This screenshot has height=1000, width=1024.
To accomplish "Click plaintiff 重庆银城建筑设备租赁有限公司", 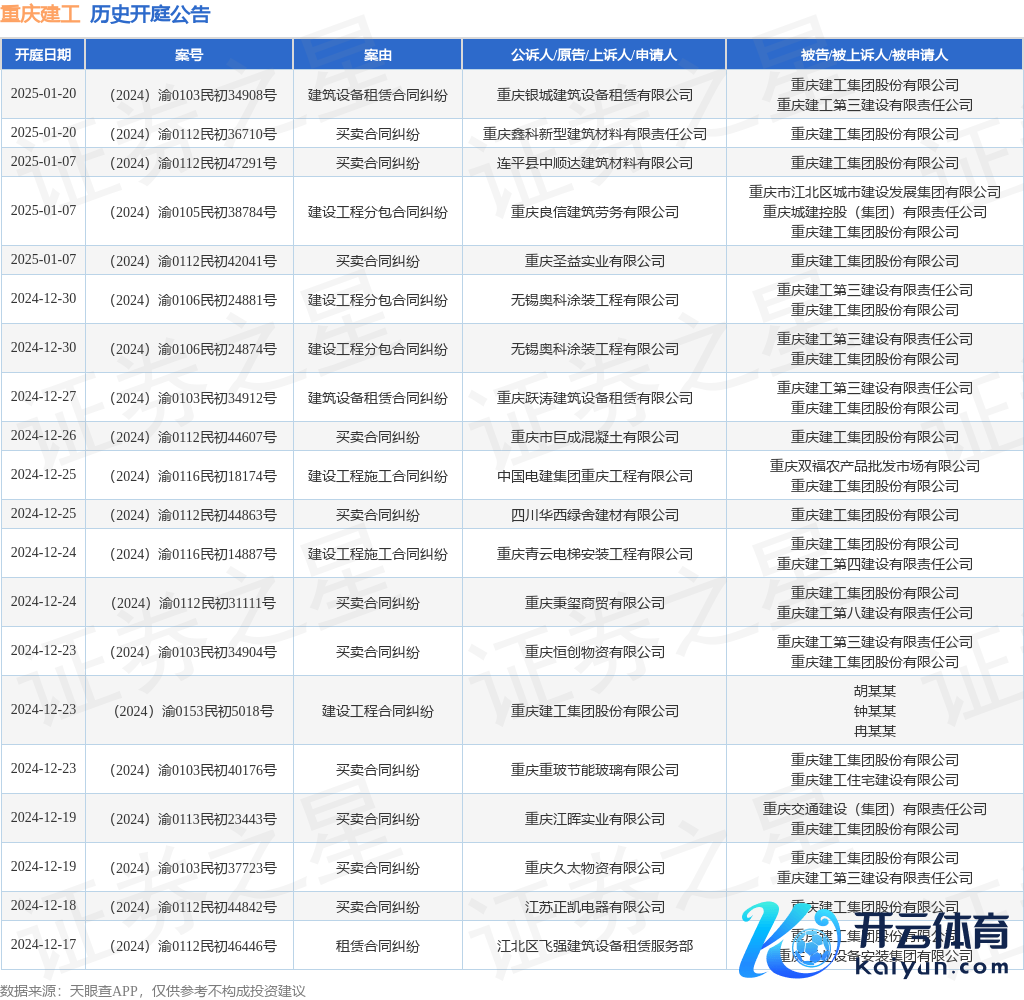I will pos(594,95).
